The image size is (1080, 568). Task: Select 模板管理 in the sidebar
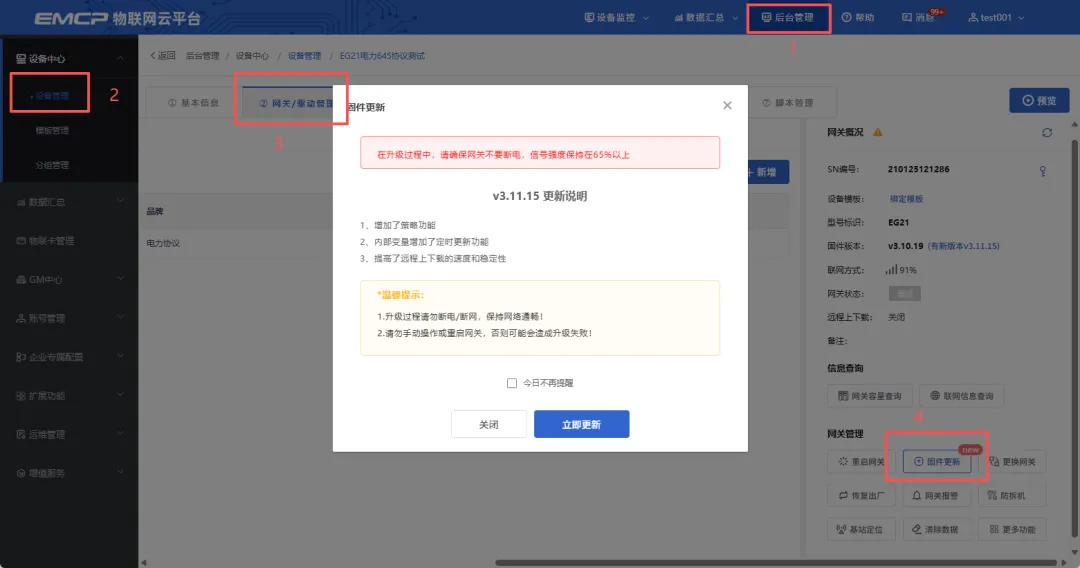52,130
